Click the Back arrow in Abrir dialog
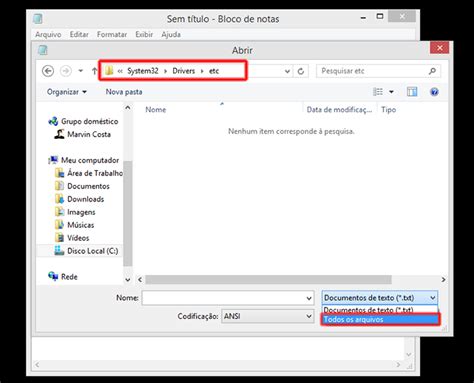Screen dimensions: 474x383 pos(48,71)
